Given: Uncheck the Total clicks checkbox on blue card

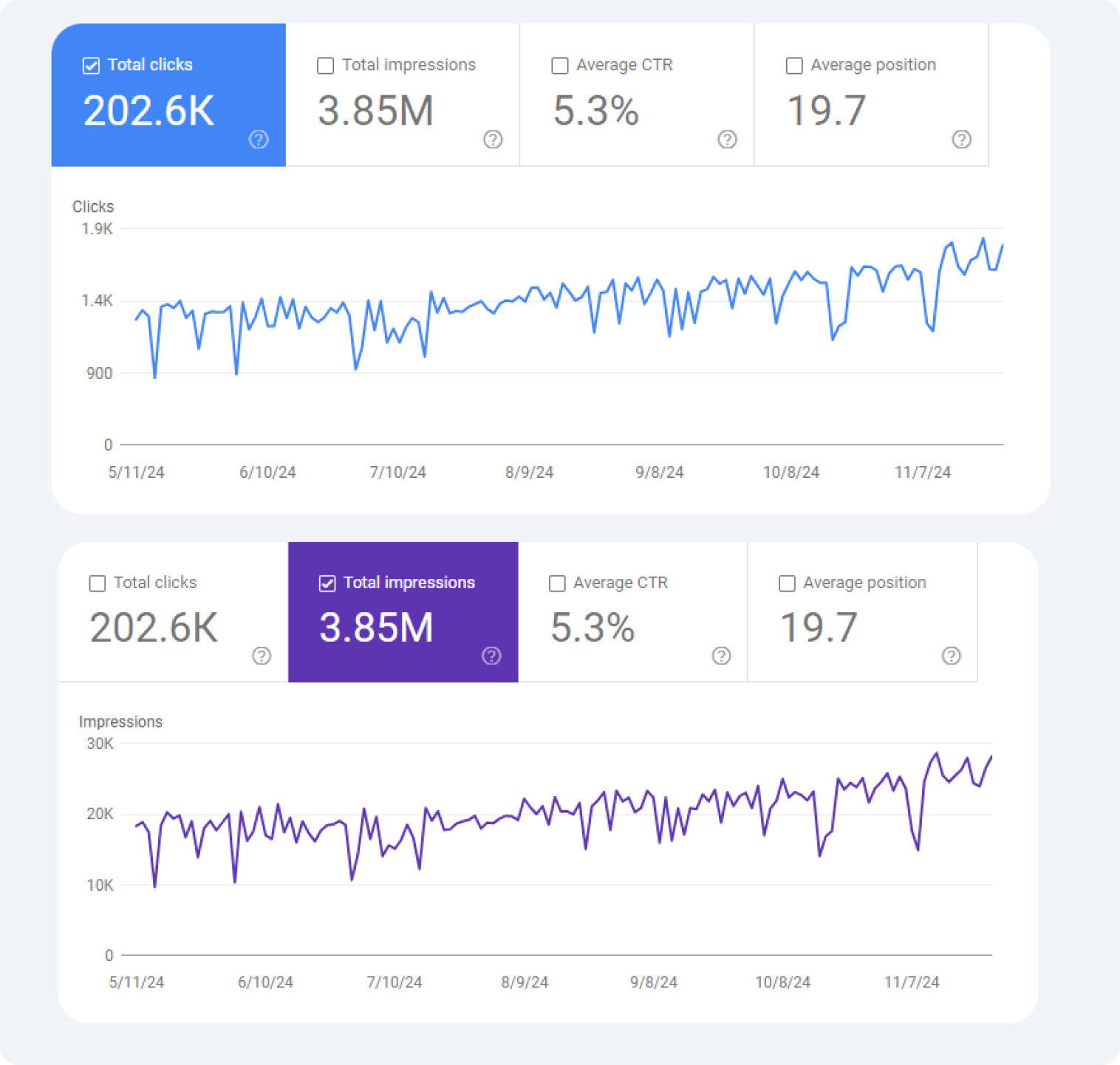Looking at the screenshot, I should coord(91,66).
